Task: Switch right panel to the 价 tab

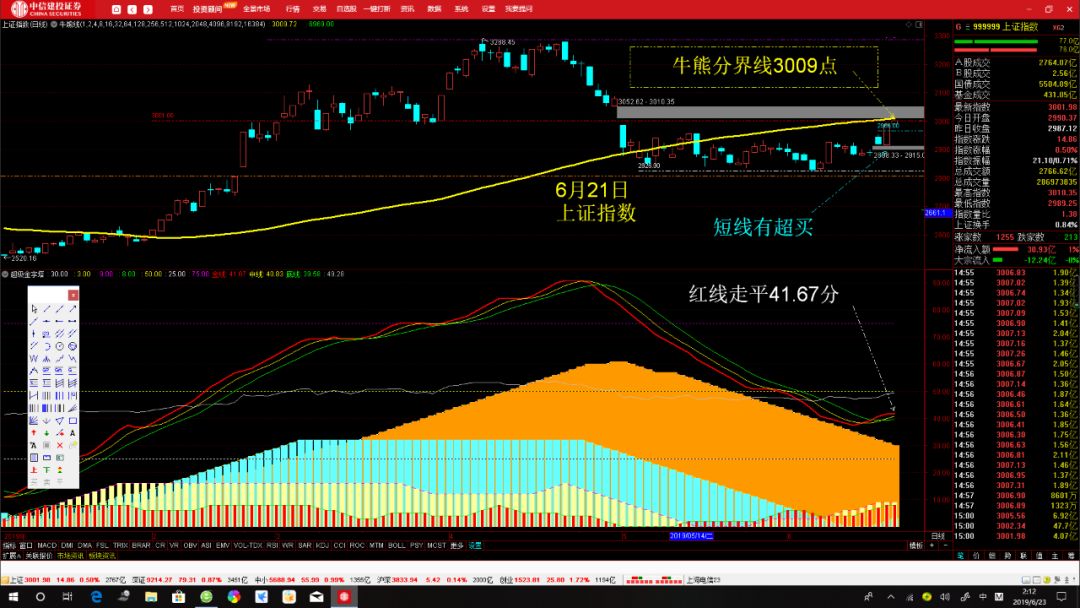Action: (976, 556)
